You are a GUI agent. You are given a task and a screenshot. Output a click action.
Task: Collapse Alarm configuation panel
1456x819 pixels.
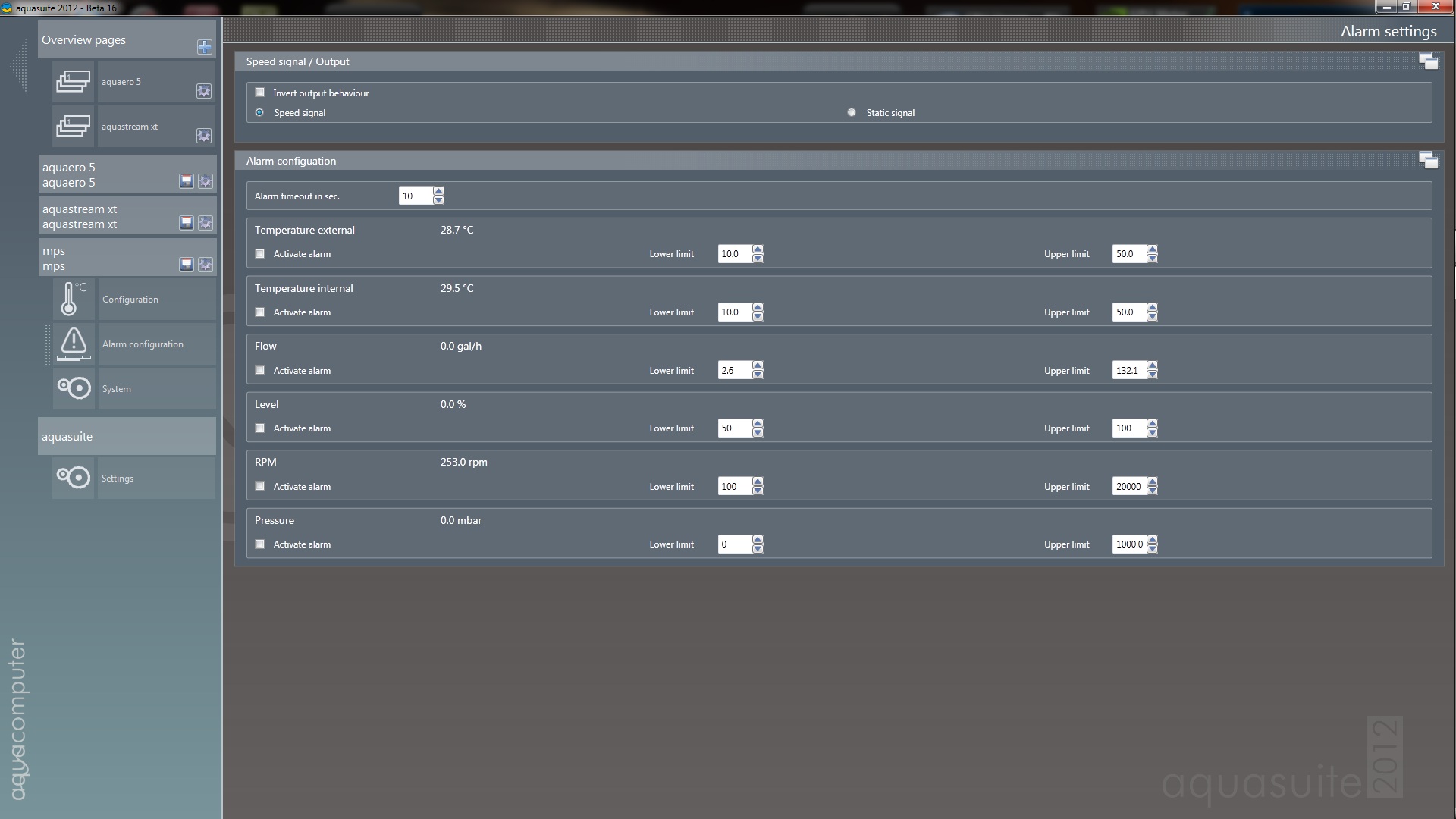pos(1428,160)
